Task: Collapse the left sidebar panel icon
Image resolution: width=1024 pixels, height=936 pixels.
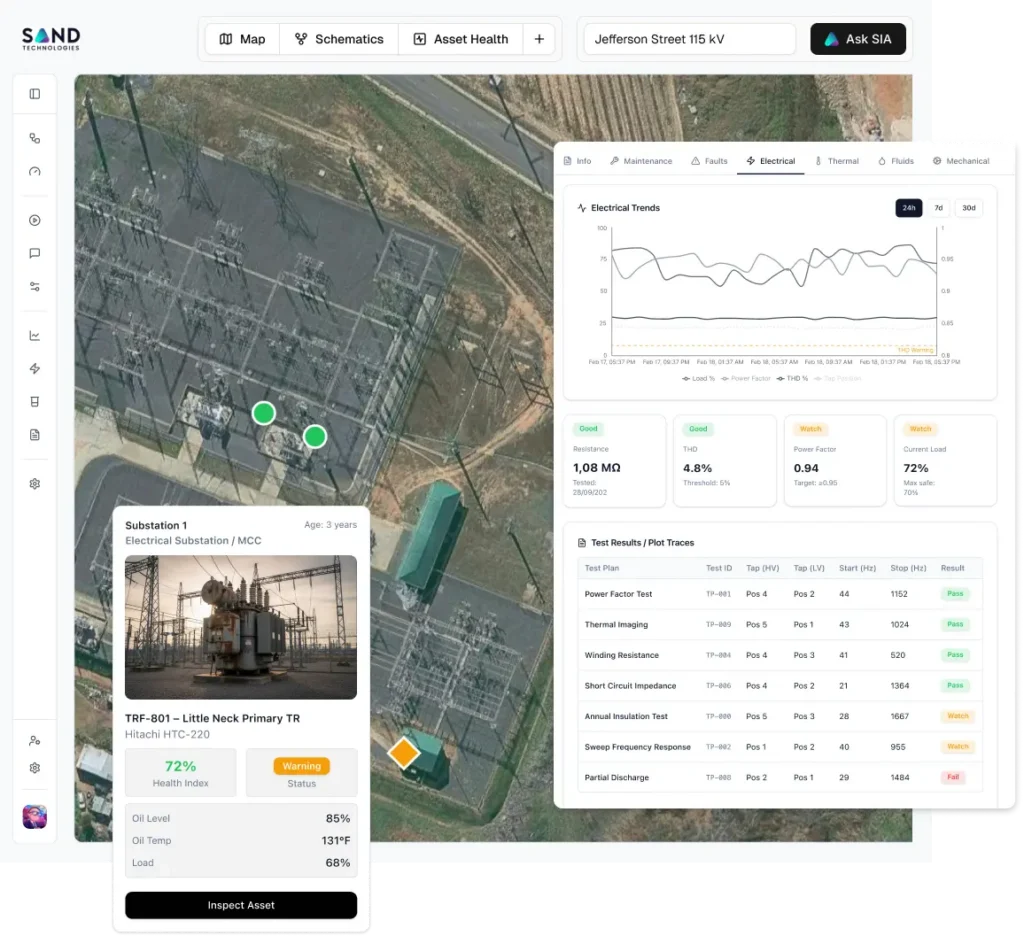Action: (35, 94)
